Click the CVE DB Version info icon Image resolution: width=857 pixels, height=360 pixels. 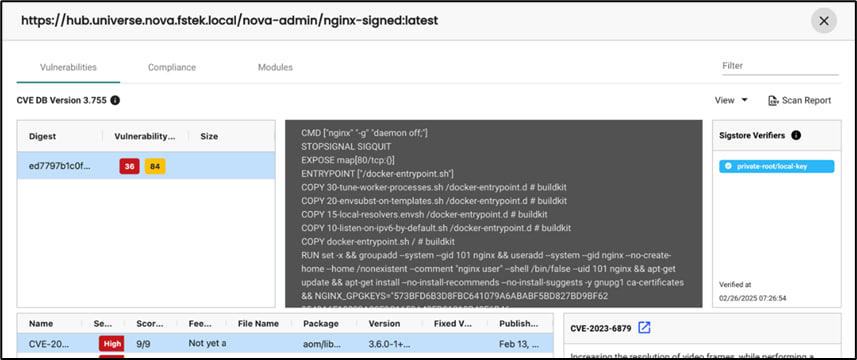click(x=115, y=101)
